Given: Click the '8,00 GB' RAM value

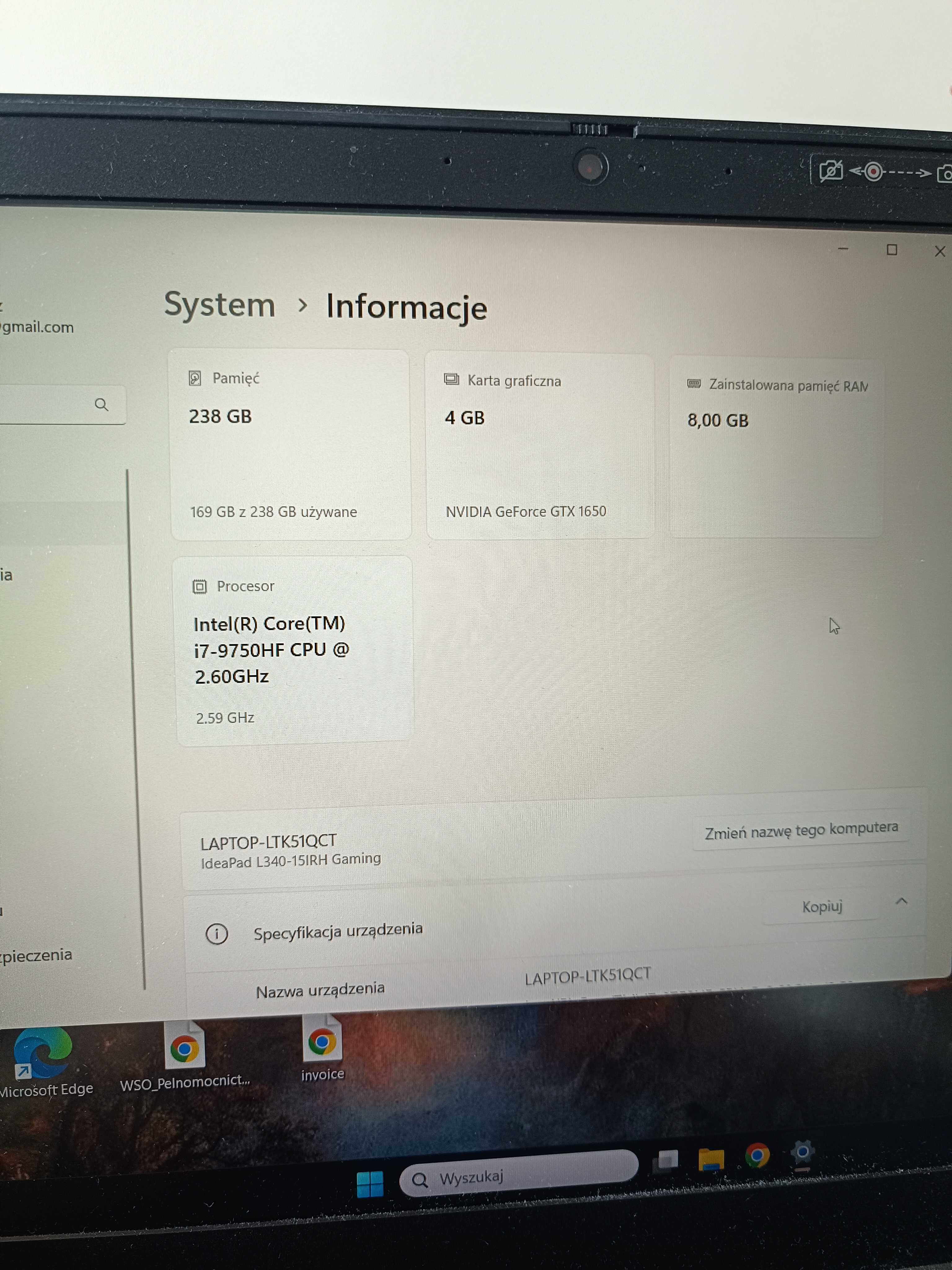Looking at the screenshot, I should tap(718, 420).
